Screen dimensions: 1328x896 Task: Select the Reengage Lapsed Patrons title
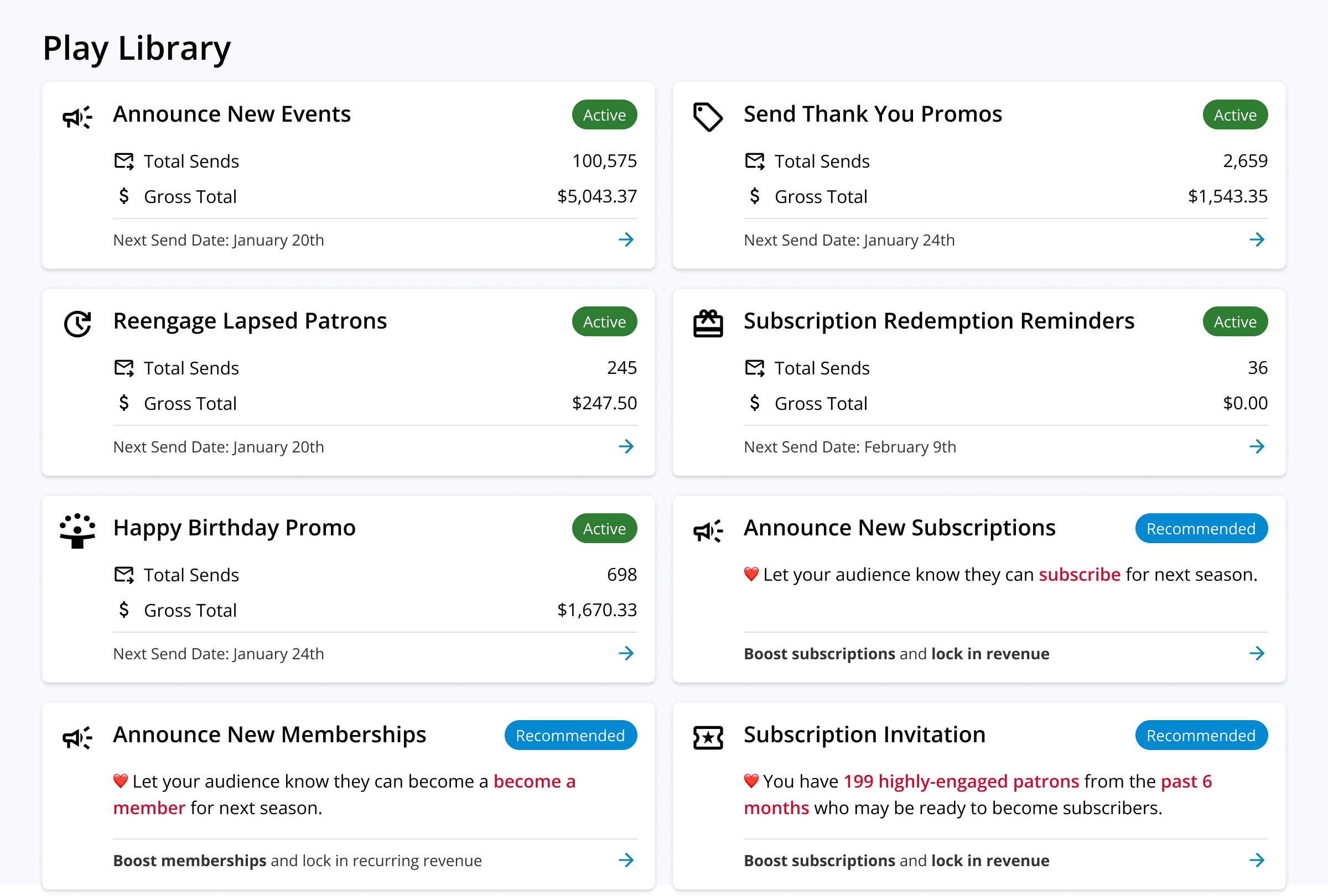click(250, 321)
